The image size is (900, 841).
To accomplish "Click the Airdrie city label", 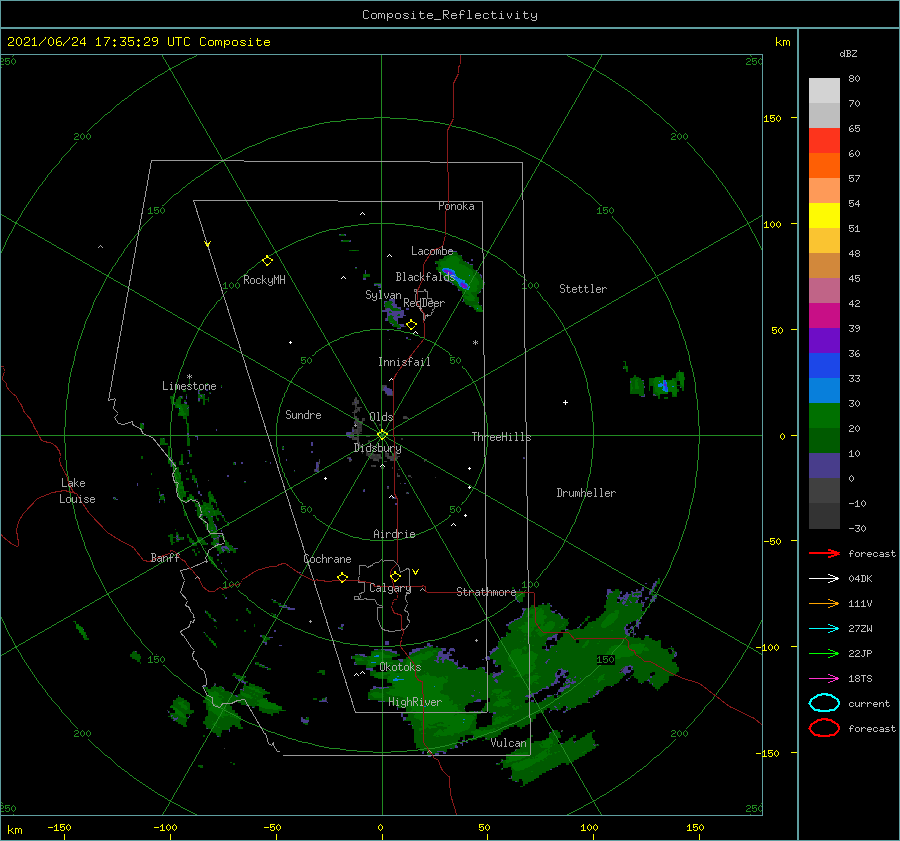I will tap(394, 534).
